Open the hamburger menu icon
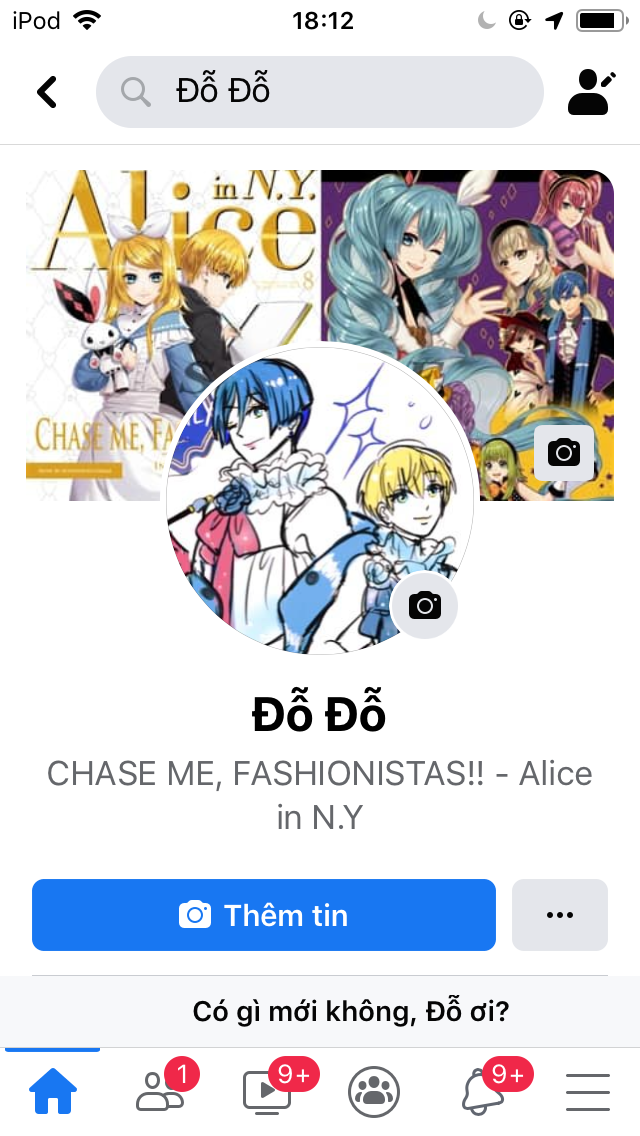This screenshot has height=1136, width=640. pos(588,1092)
